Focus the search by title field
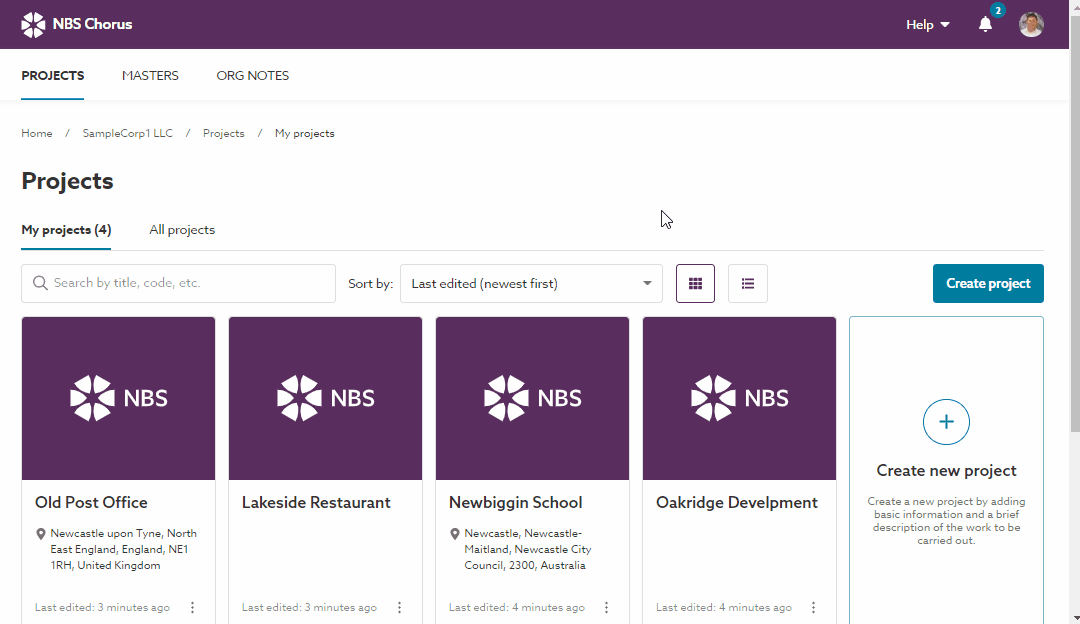The image size is (1080, 624). [178, 283]
